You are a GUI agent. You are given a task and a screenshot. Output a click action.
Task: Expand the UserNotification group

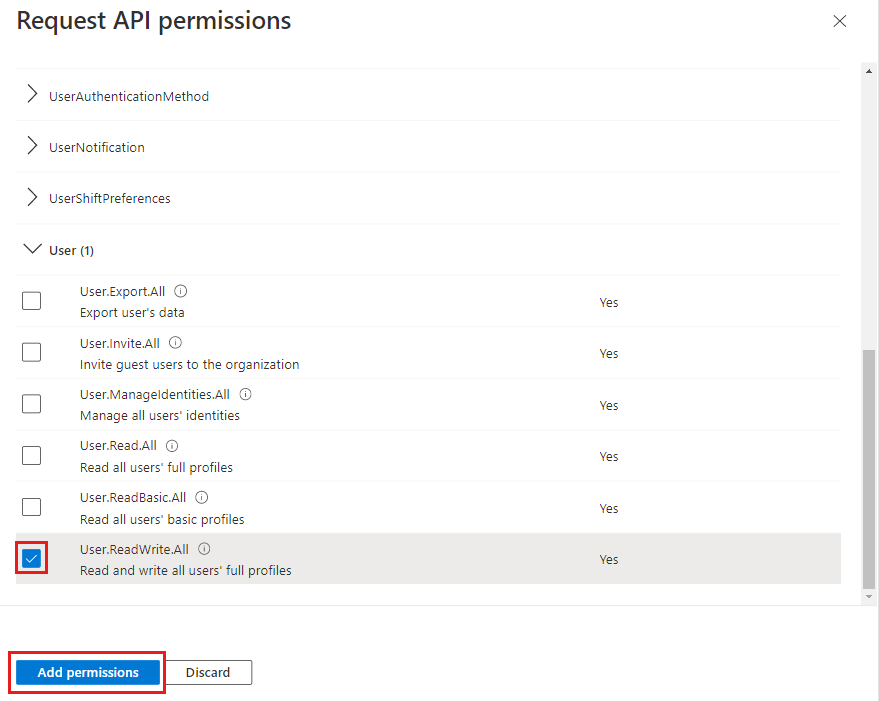coord(33,146)
